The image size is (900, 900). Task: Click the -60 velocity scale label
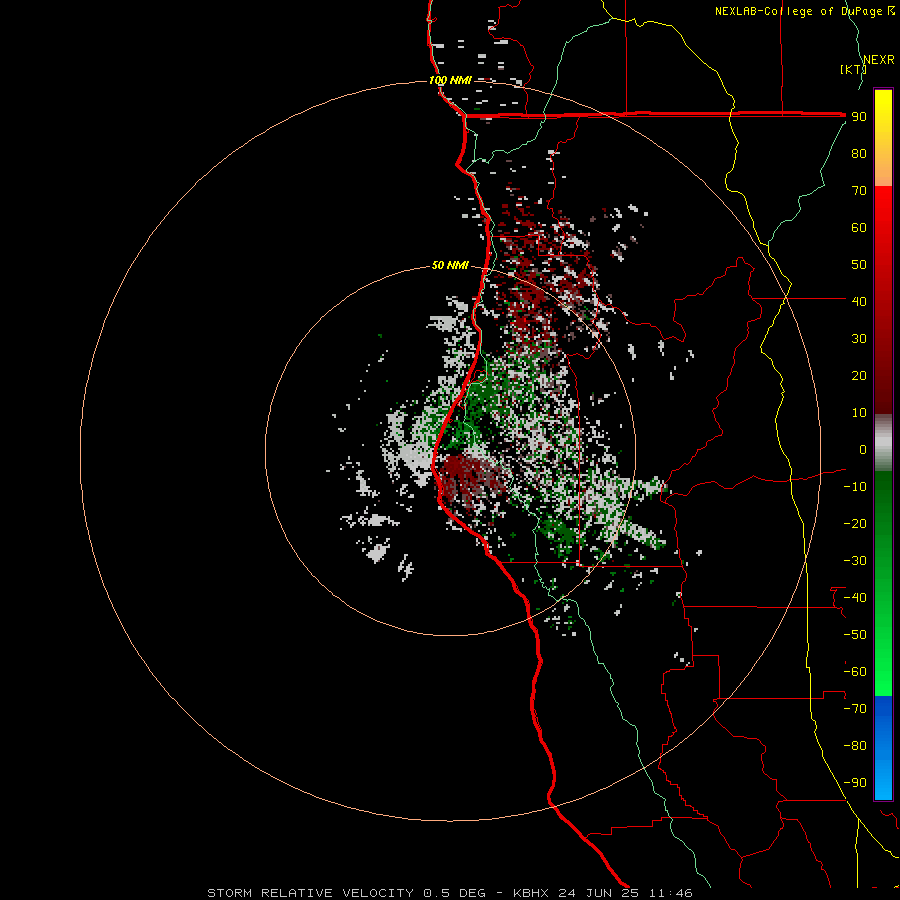(x=855, y=672)
